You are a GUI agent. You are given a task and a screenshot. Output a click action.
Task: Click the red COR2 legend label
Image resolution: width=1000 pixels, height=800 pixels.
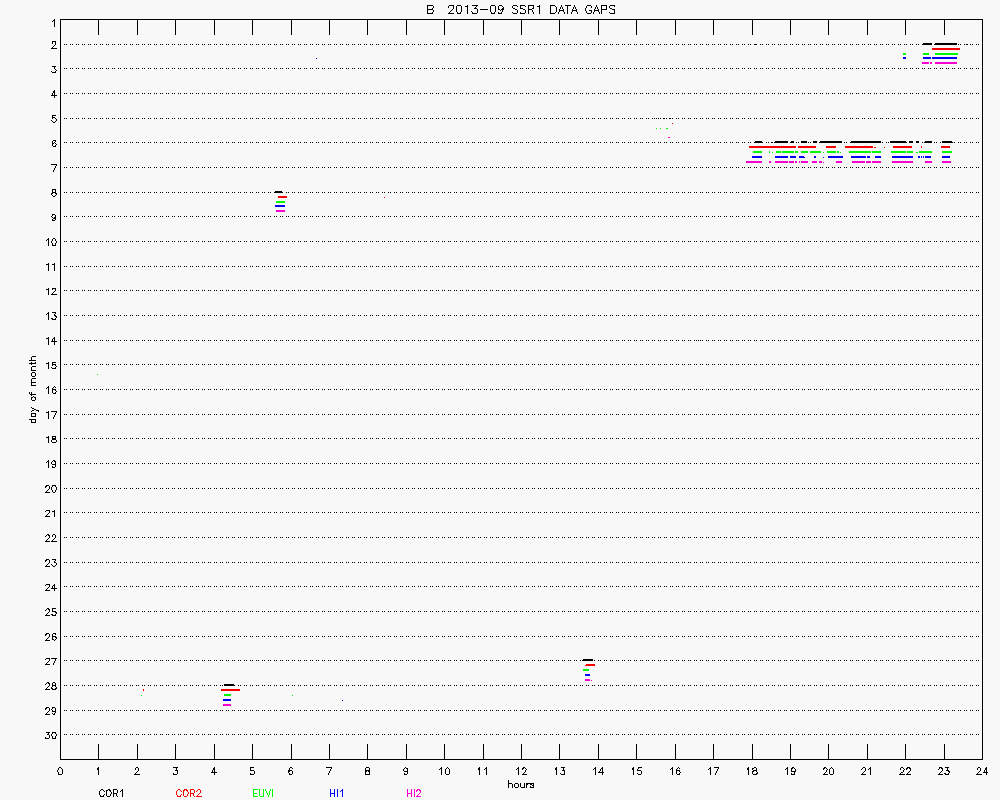[x=188, y=793]
